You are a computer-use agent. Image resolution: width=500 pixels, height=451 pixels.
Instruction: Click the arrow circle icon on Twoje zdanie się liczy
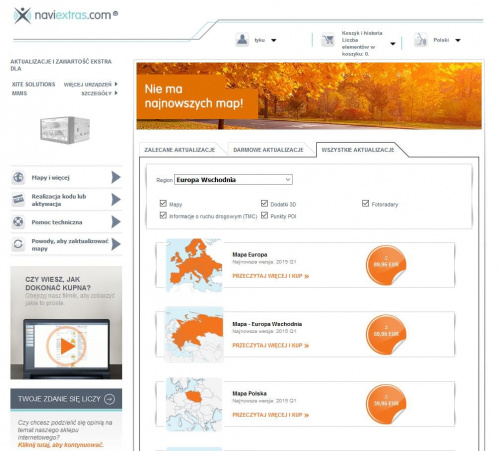[110, 399]
